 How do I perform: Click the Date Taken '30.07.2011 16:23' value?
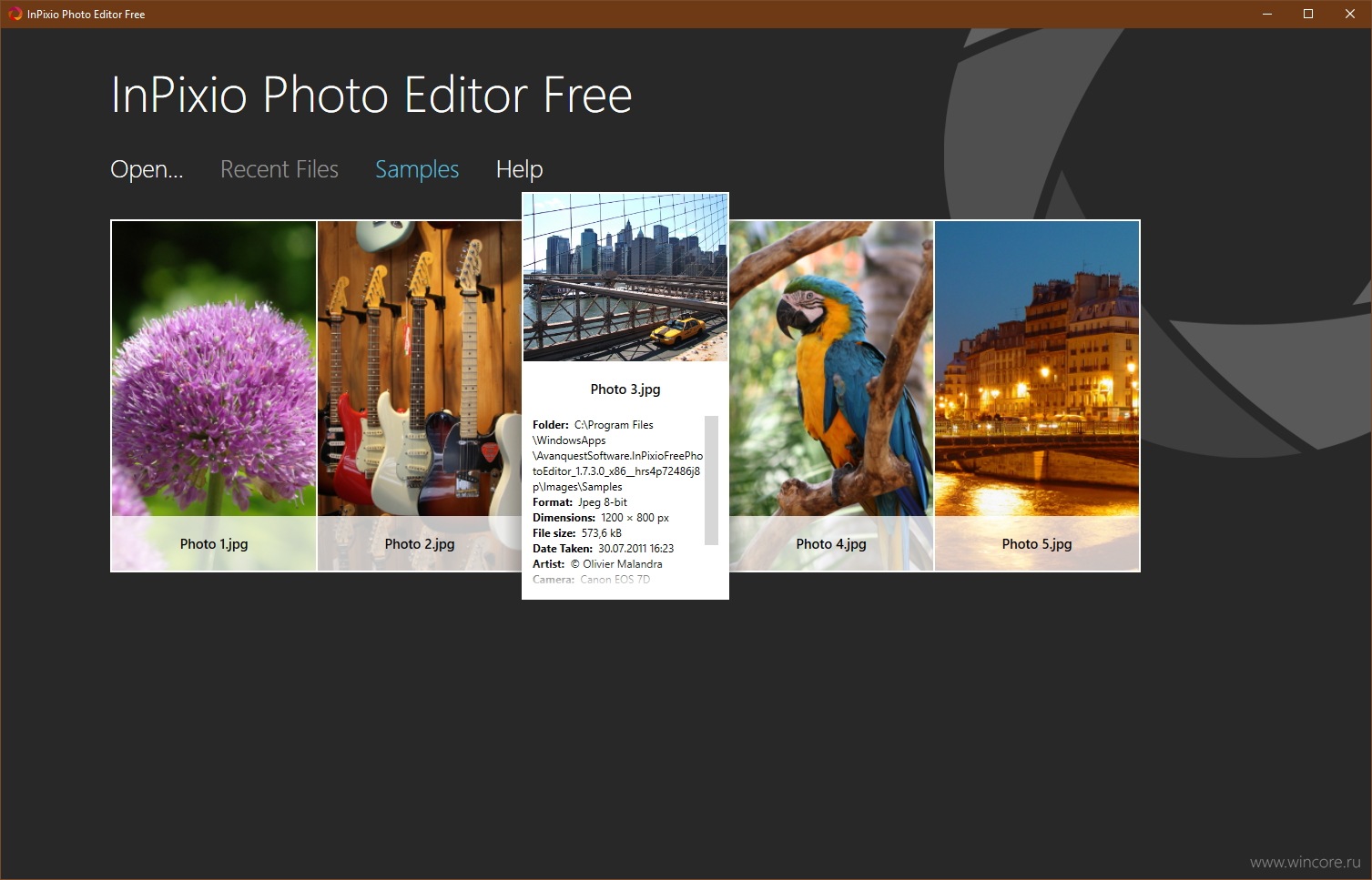pos(636,549)
